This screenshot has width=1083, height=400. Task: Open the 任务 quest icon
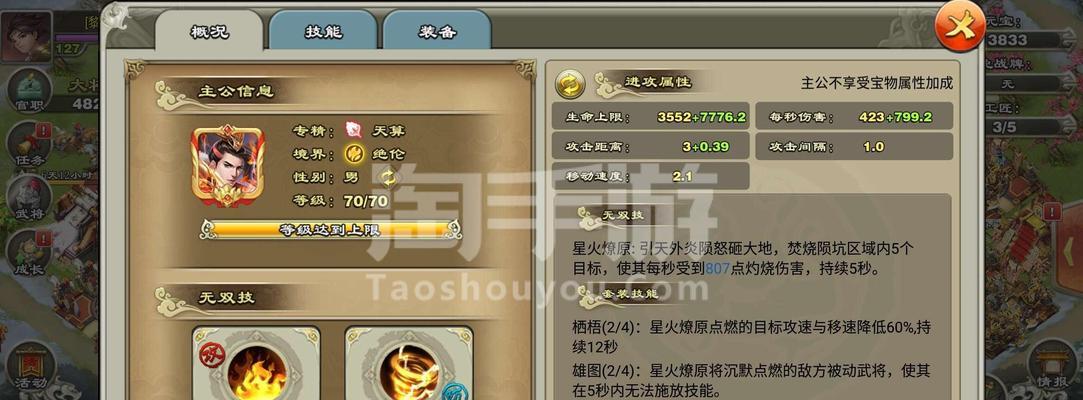pyautogui.click(x=29, y=144)
